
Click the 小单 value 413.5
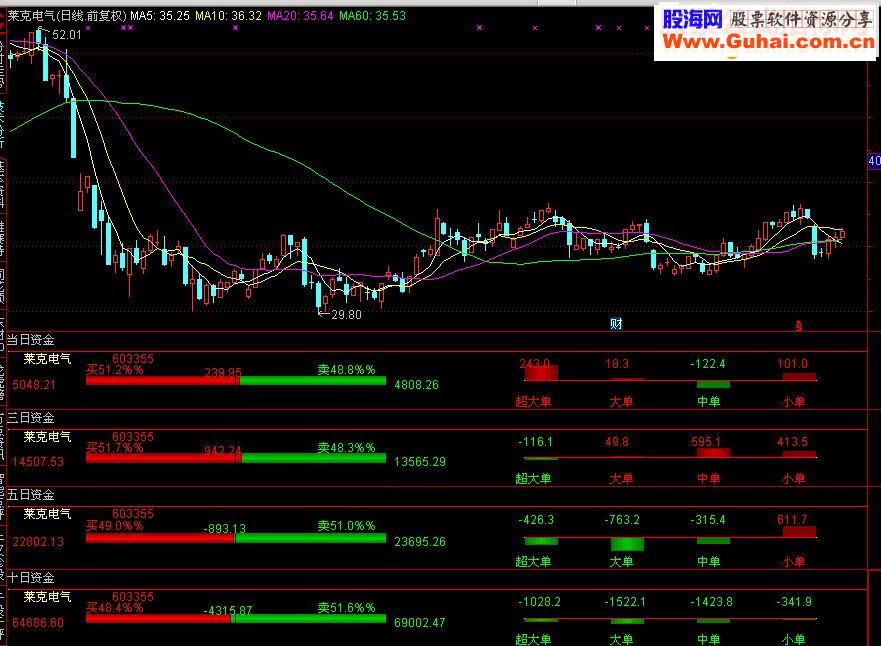792,442
